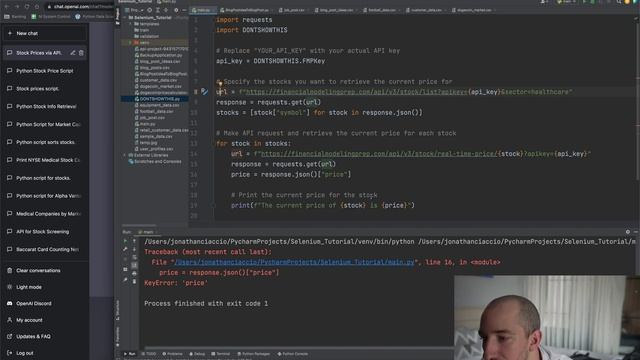
Task: Focus the chat.openai.com address bar
Action: point(80,7)
